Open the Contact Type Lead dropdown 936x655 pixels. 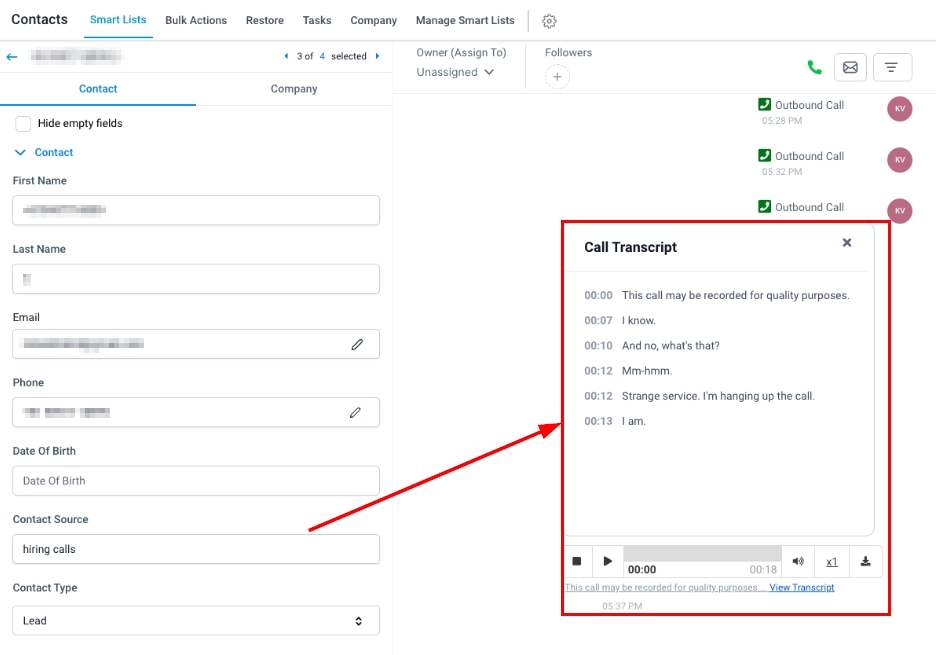tap(196, 620)
